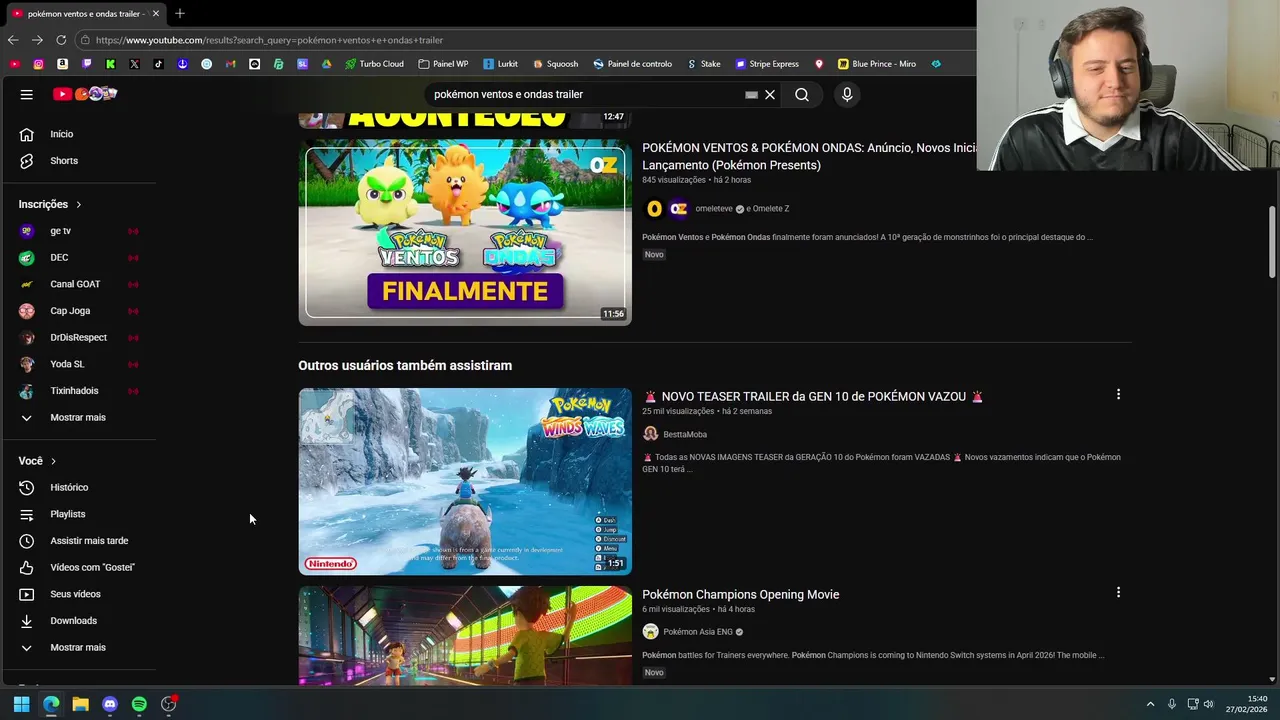Expand Você list with Mostrar mais

[x=79, y=647]
